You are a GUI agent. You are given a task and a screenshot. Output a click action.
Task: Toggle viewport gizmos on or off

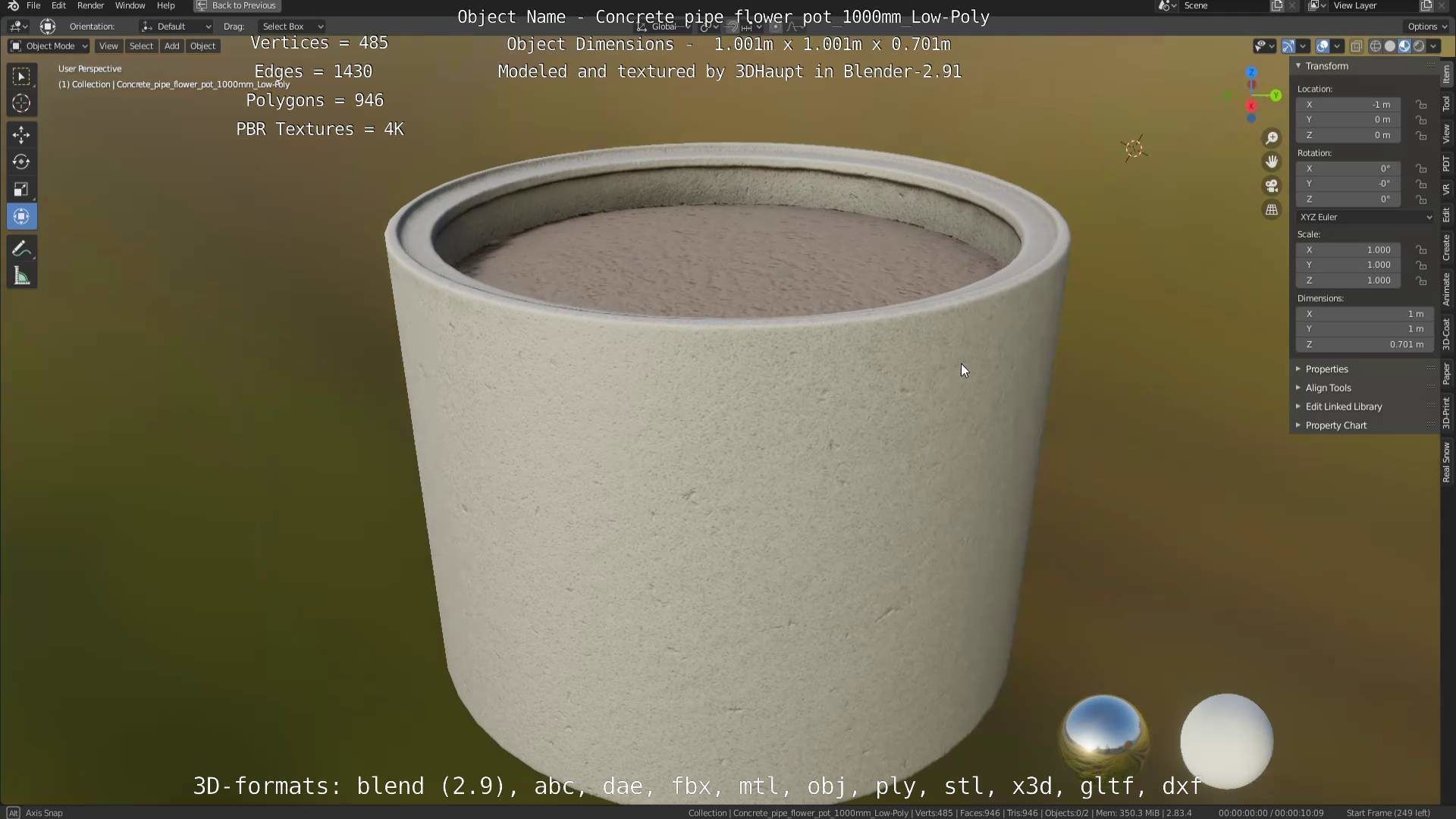[x=1288, y=46]
